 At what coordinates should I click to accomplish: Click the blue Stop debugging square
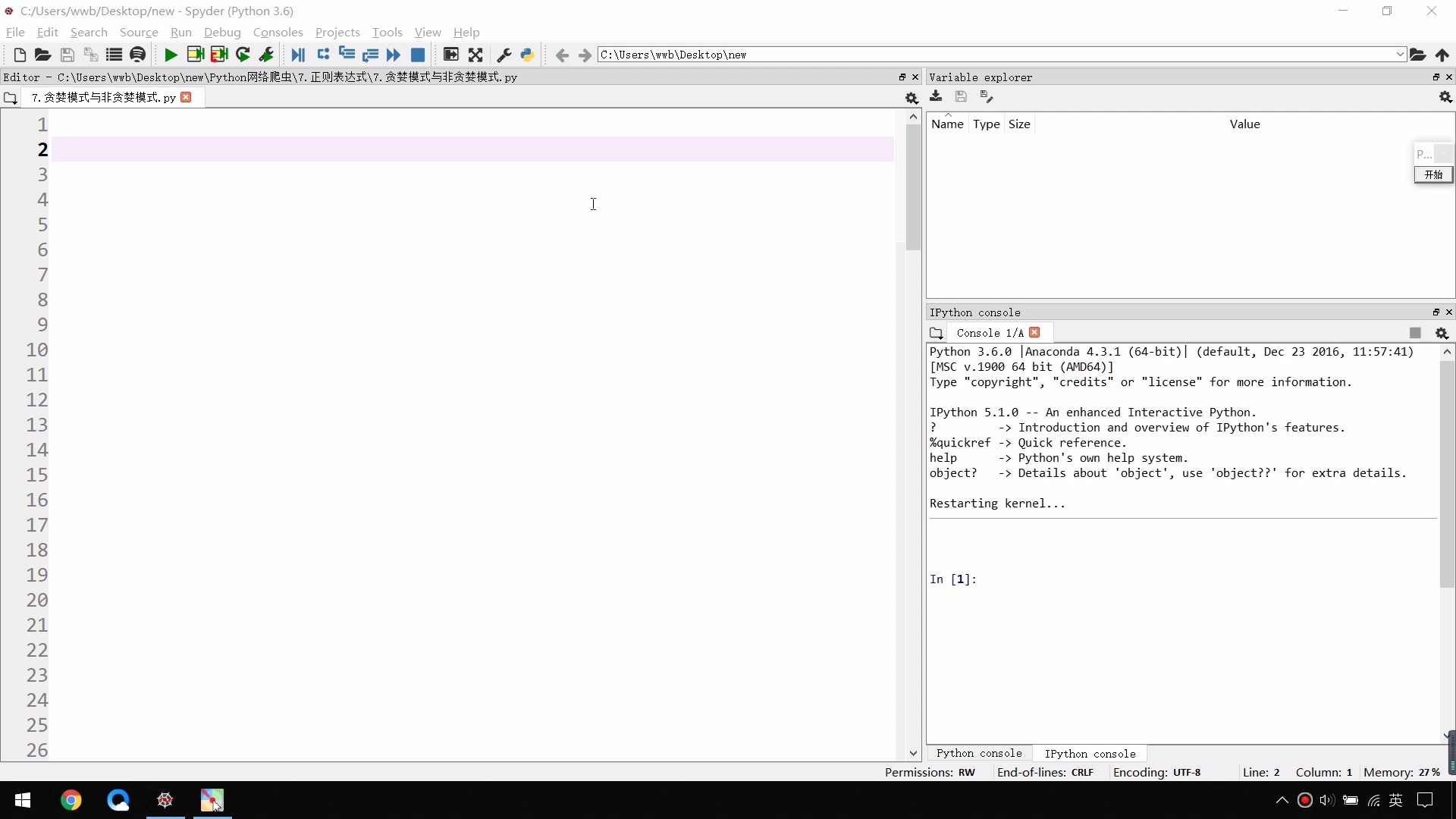pos(418,55)
